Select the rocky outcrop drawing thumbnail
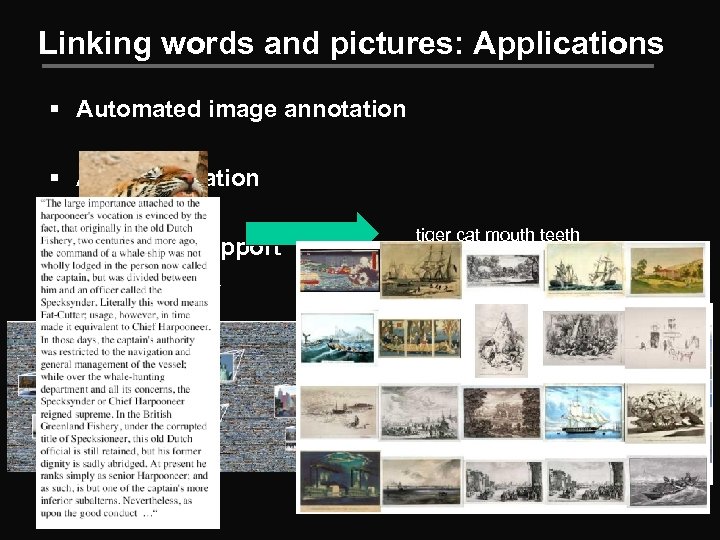 pyautogui.click(x=666, y=413)
